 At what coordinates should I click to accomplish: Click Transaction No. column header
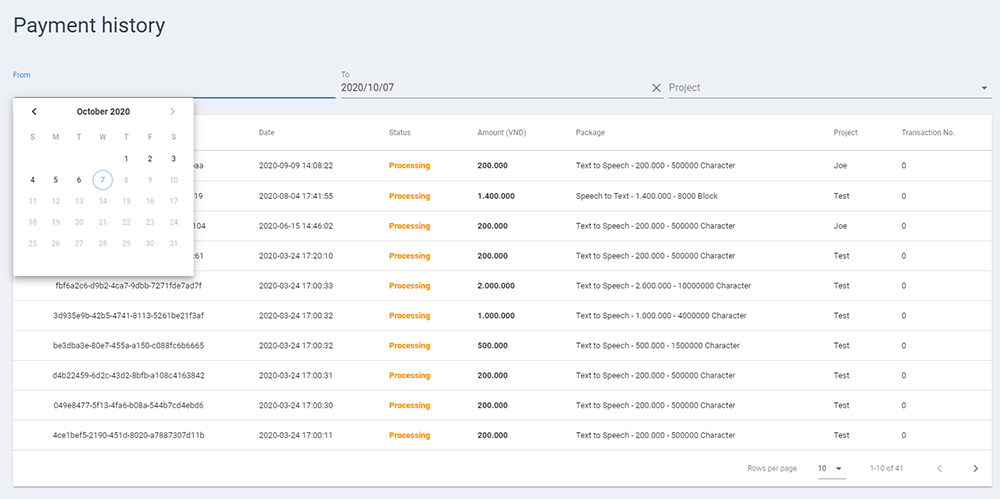928,133
